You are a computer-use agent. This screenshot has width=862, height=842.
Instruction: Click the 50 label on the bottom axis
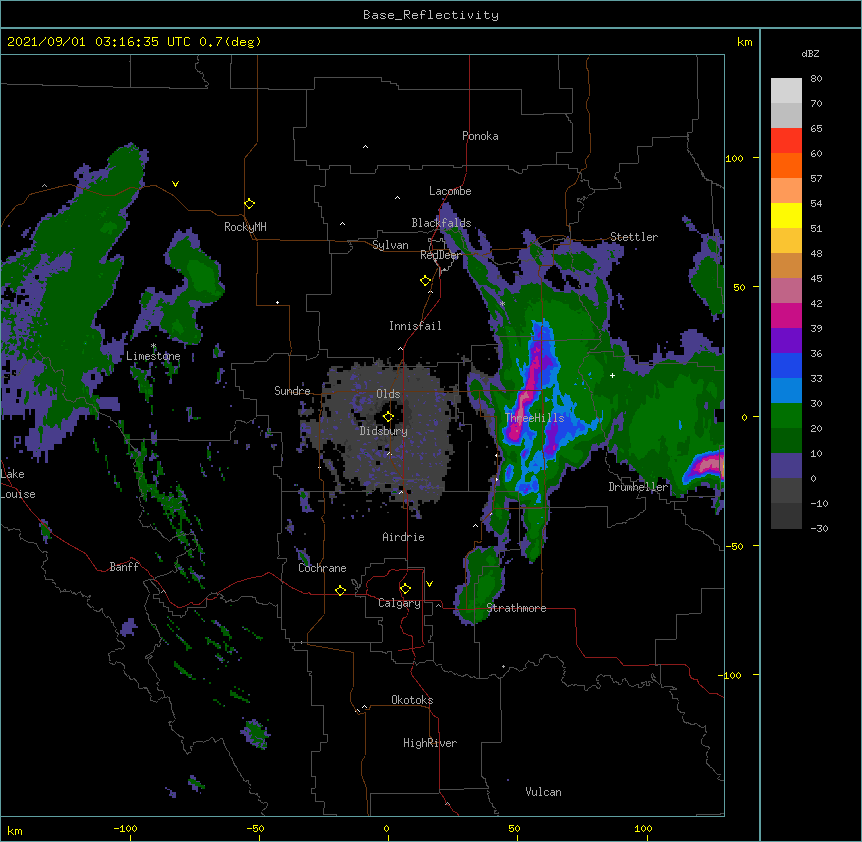coord(514,828)
